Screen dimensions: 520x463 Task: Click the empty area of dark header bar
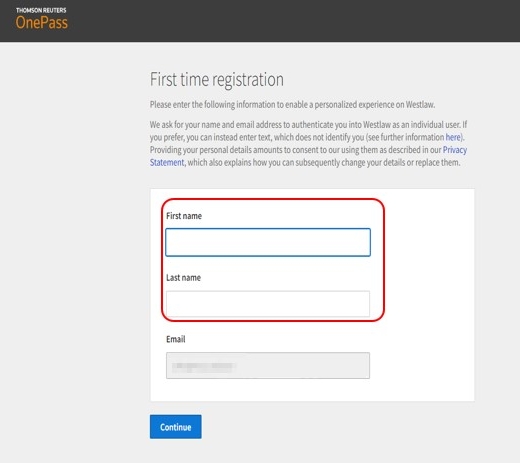click(293, 21)
